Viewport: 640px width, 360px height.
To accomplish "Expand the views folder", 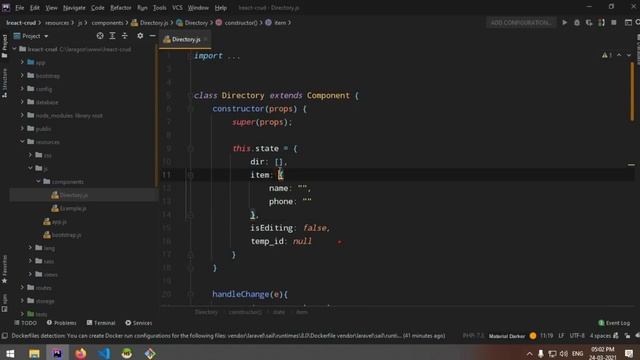I will [30, 274].
